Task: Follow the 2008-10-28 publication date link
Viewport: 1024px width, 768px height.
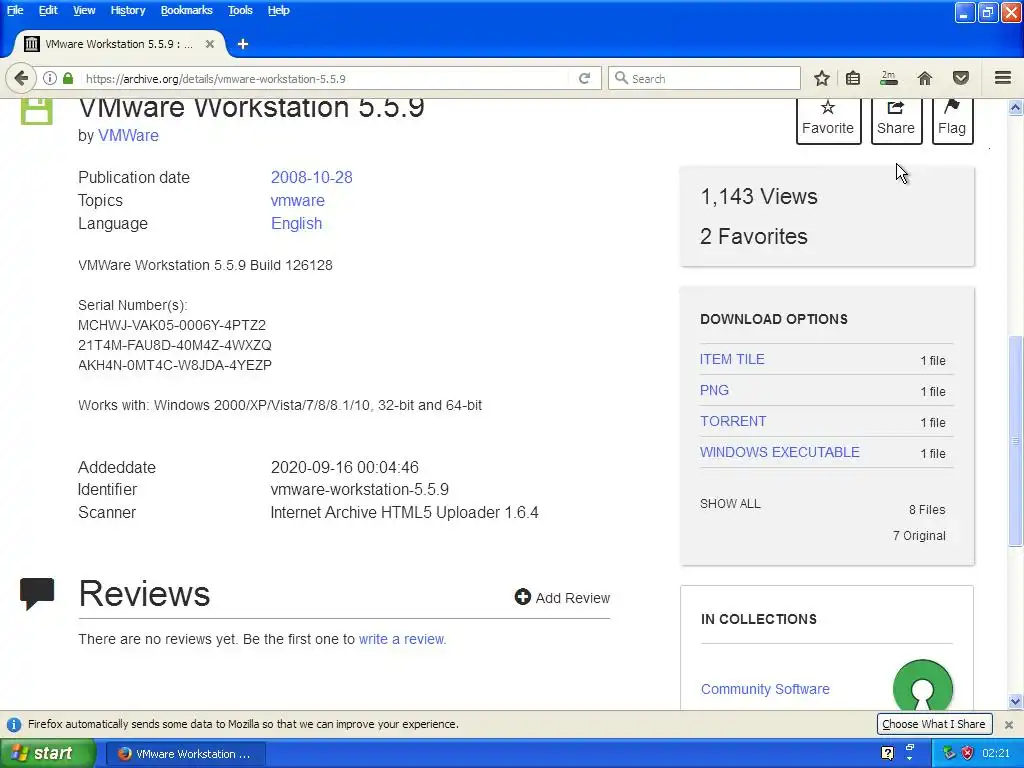Action: (312, 178)
